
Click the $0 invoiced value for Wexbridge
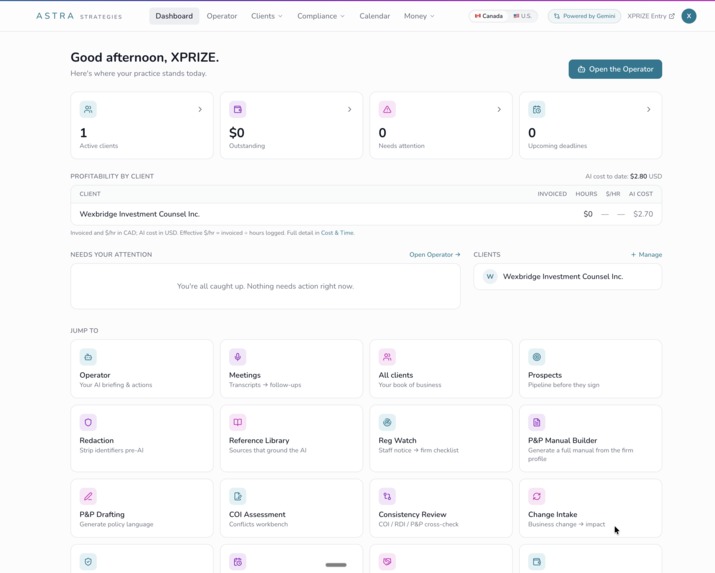[x=588, y=214]
